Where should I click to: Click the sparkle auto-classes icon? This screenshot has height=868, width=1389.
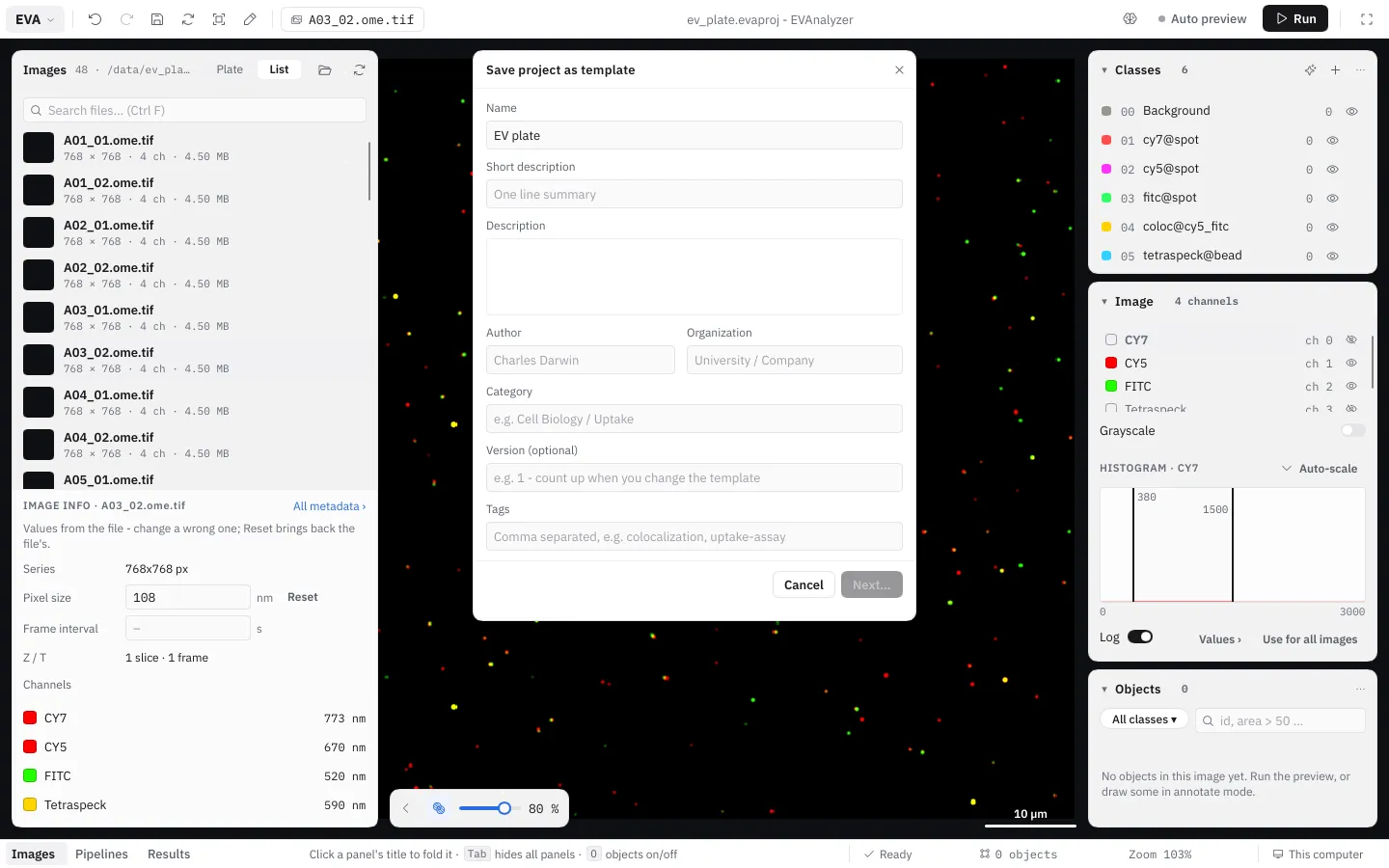1310,70
